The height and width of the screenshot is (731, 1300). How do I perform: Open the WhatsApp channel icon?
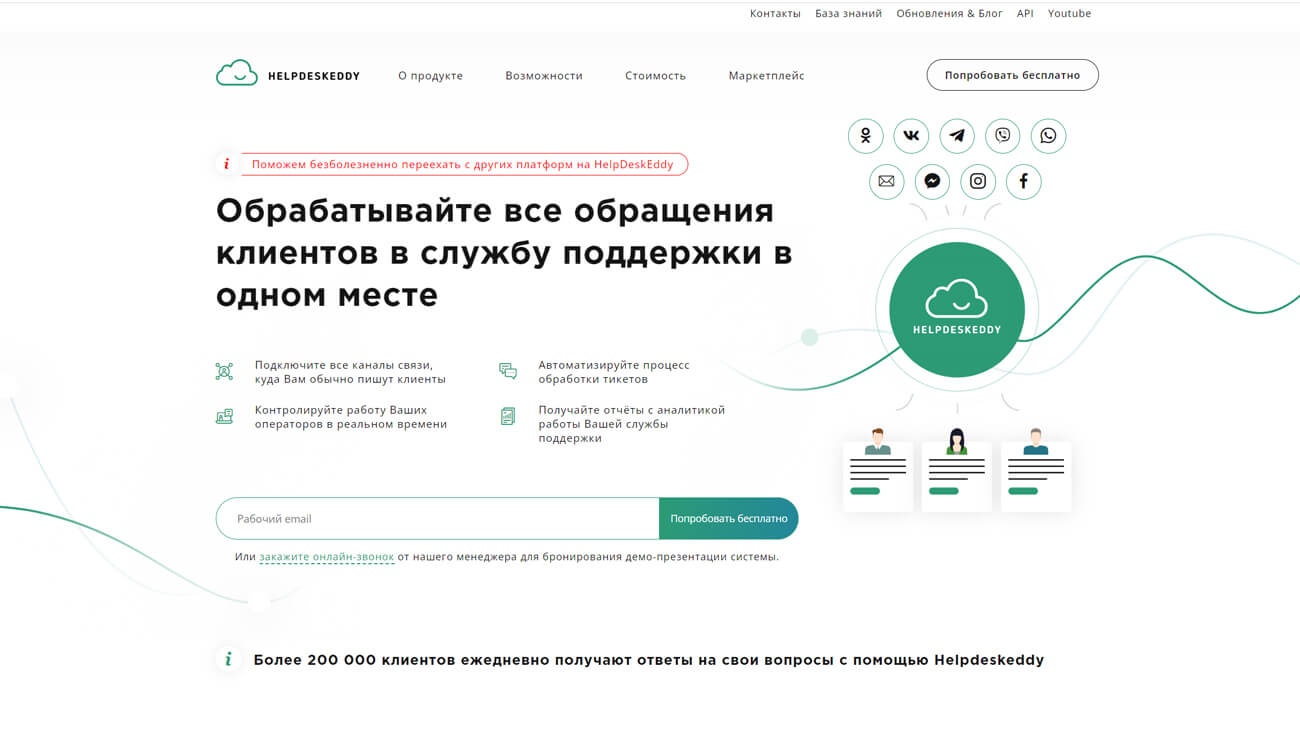click(1048, 136)
